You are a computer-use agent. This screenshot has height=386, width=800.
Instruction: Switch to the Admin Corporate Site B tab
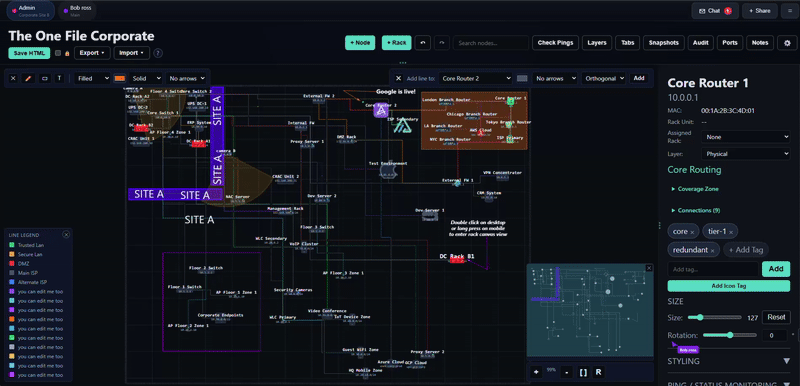[31, 11]
